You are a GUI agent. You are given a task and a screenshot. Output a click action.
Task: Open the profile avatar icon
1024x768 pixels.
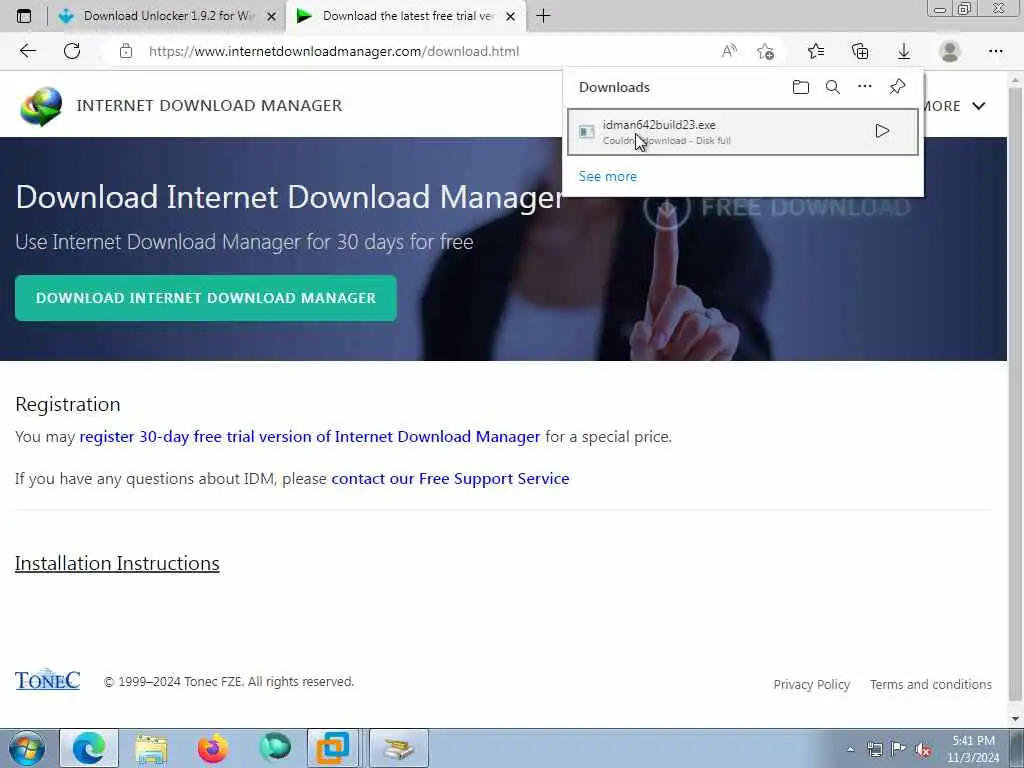[x=950, y=51]
